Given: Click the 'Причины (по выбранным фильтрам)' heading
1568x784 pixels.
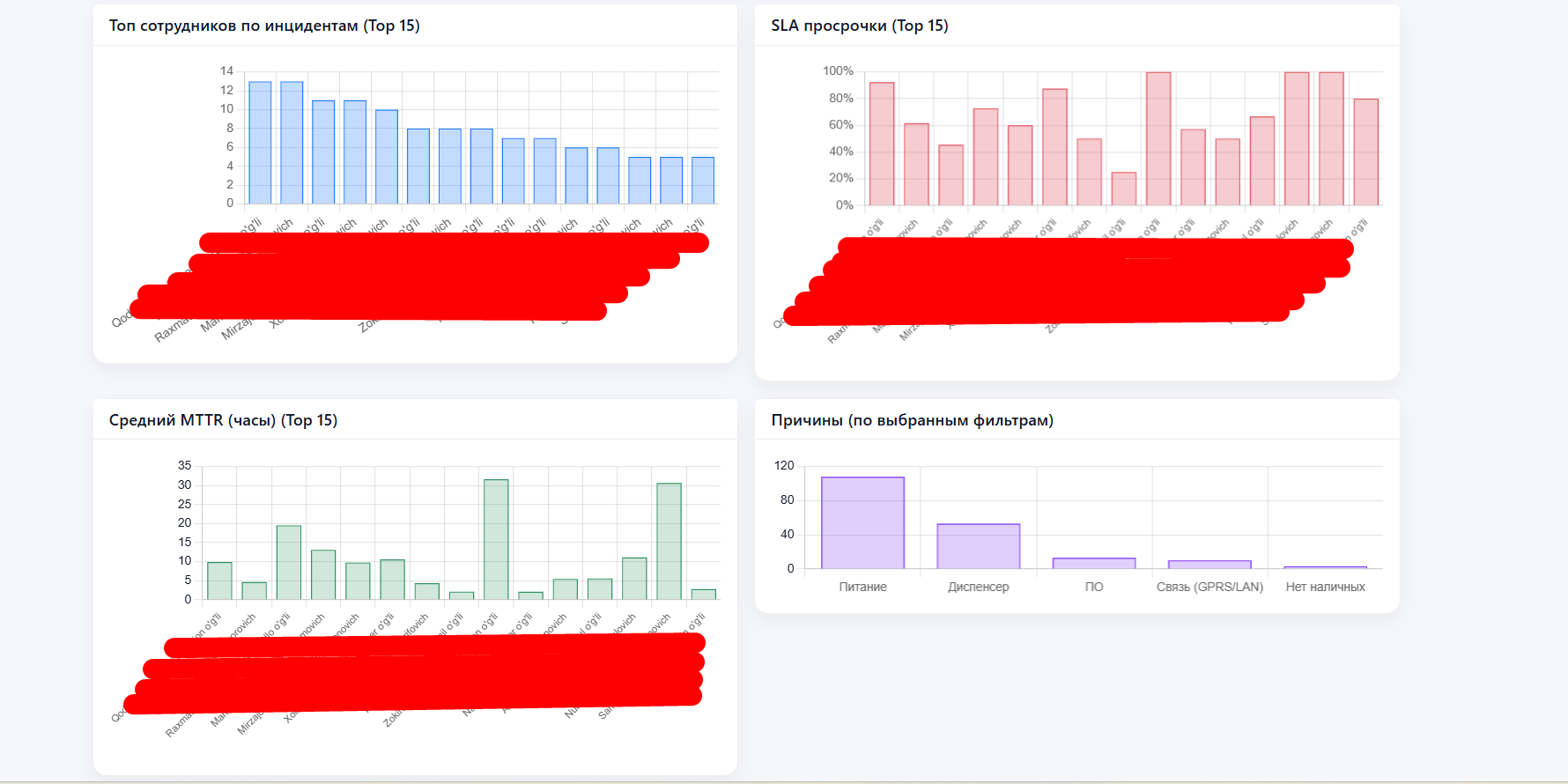Looking at the screenshot, I should pos(912,420).
